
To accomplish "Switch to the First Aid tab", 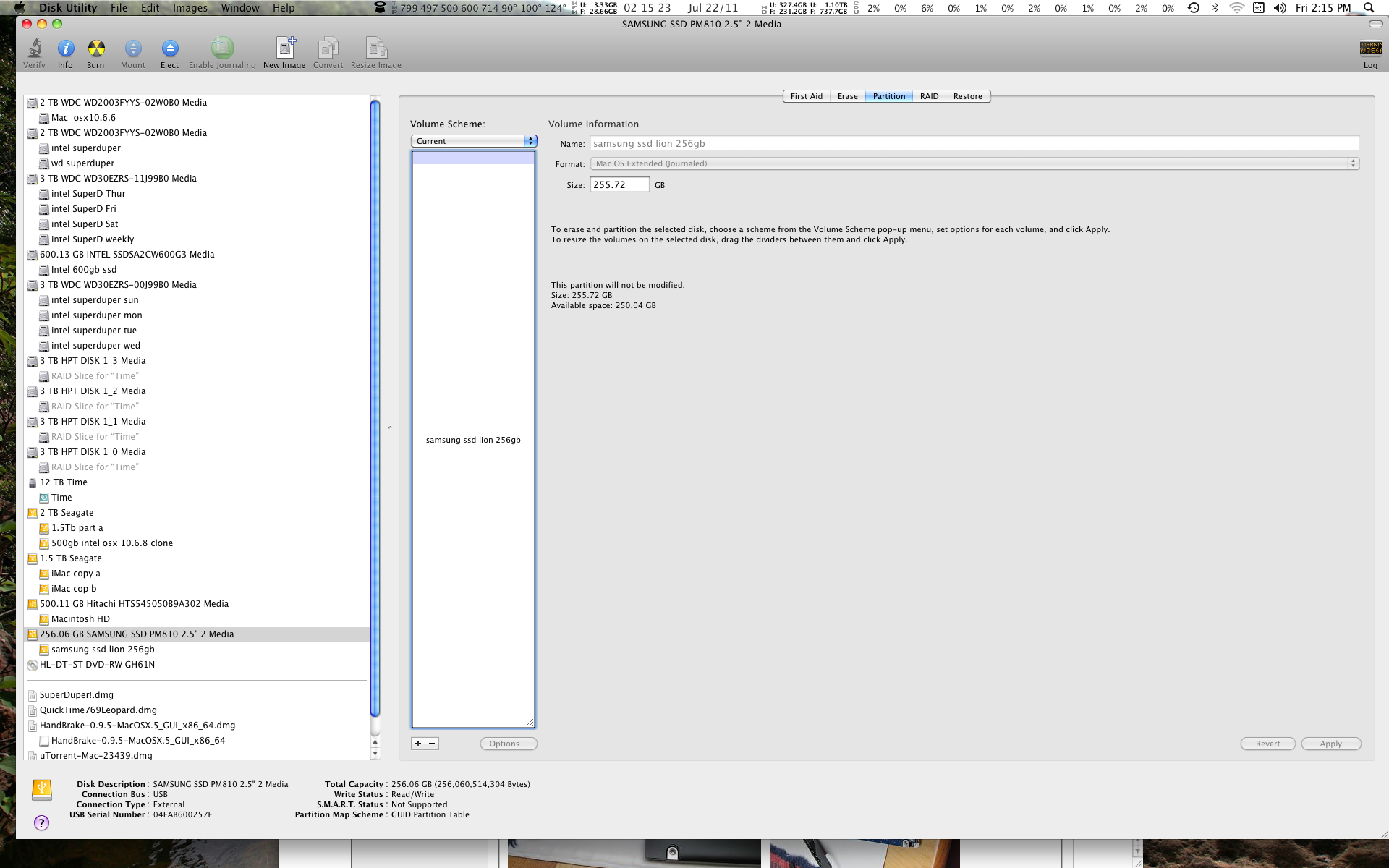I will tap(806, 96).
